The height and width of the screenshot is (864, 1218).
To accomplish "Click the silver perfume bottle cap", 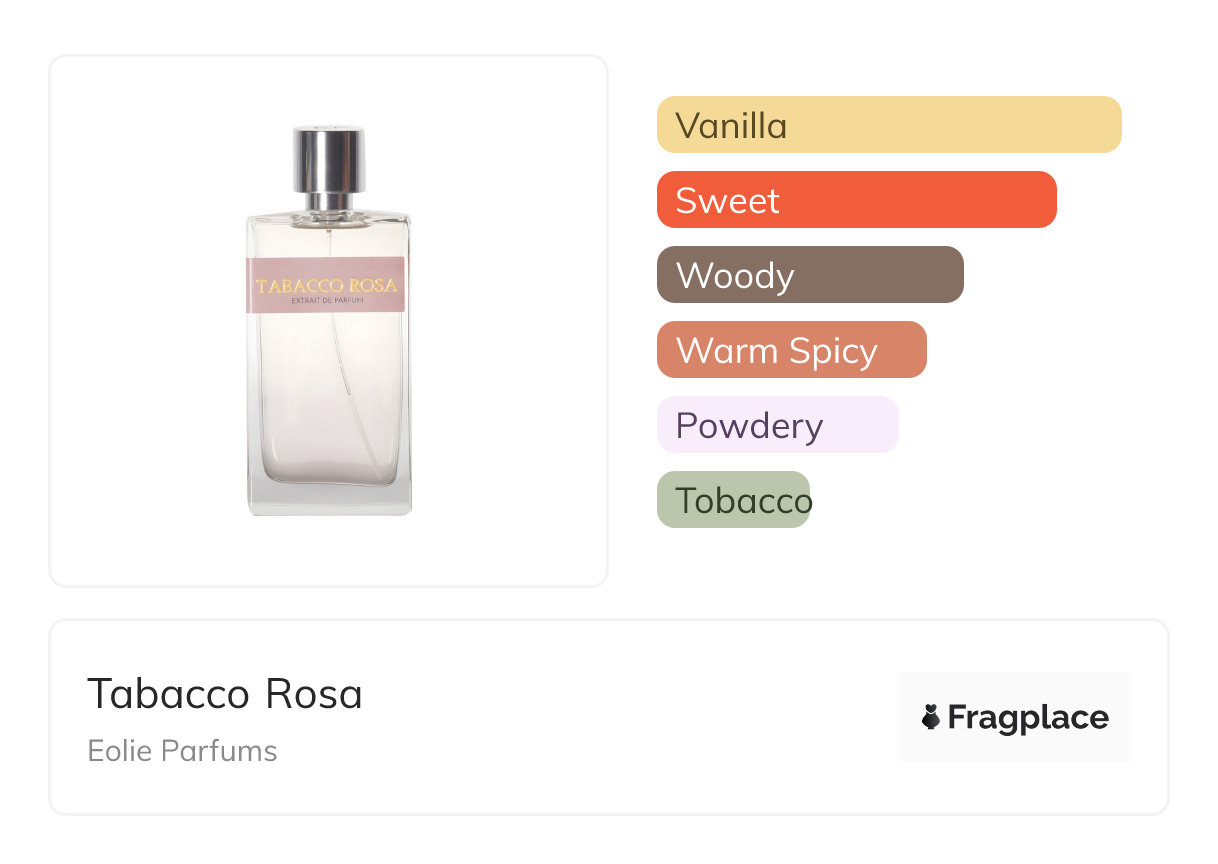I will 328,158.
